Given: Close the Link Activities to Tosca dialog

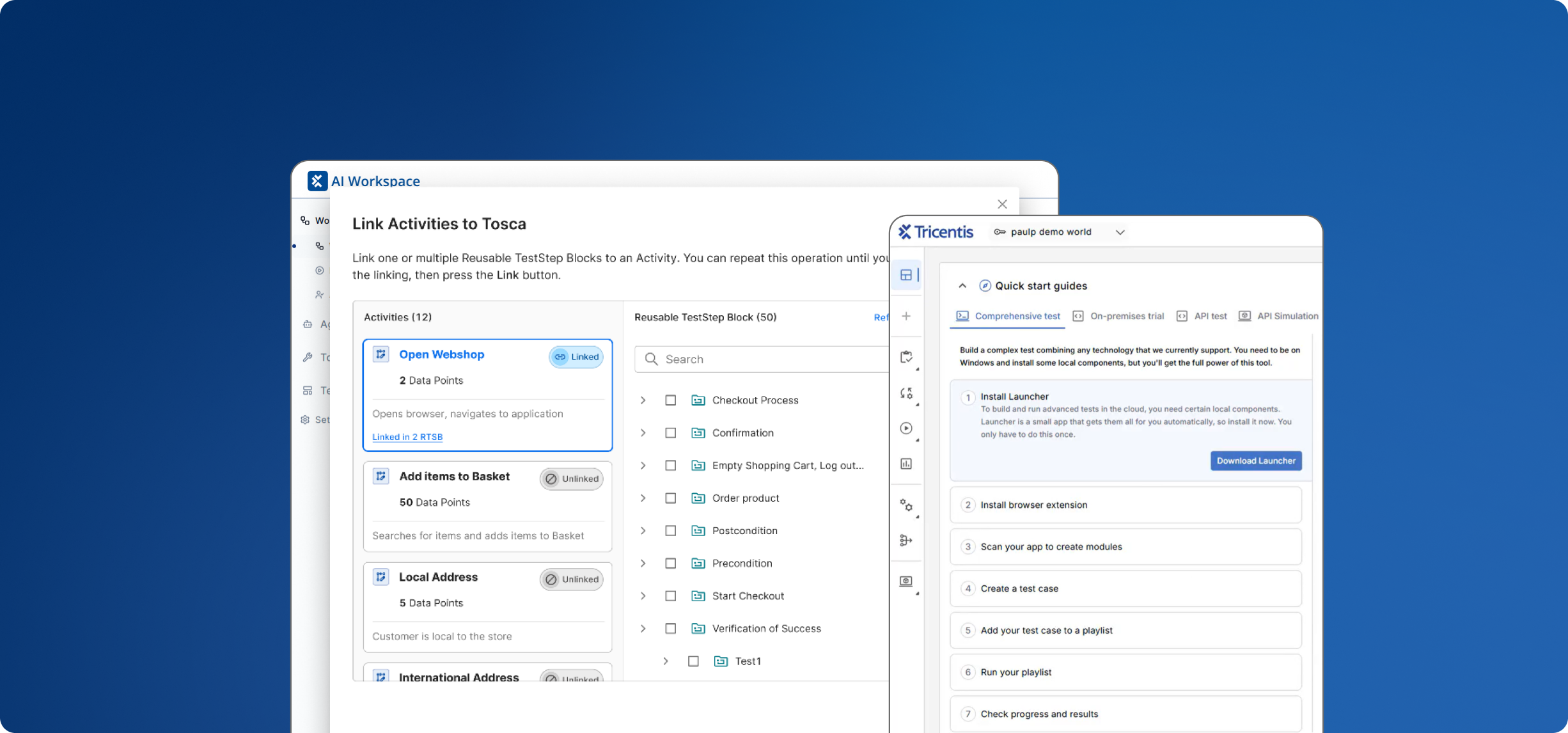Looking at the screenshot, I should click(1002, 204).
